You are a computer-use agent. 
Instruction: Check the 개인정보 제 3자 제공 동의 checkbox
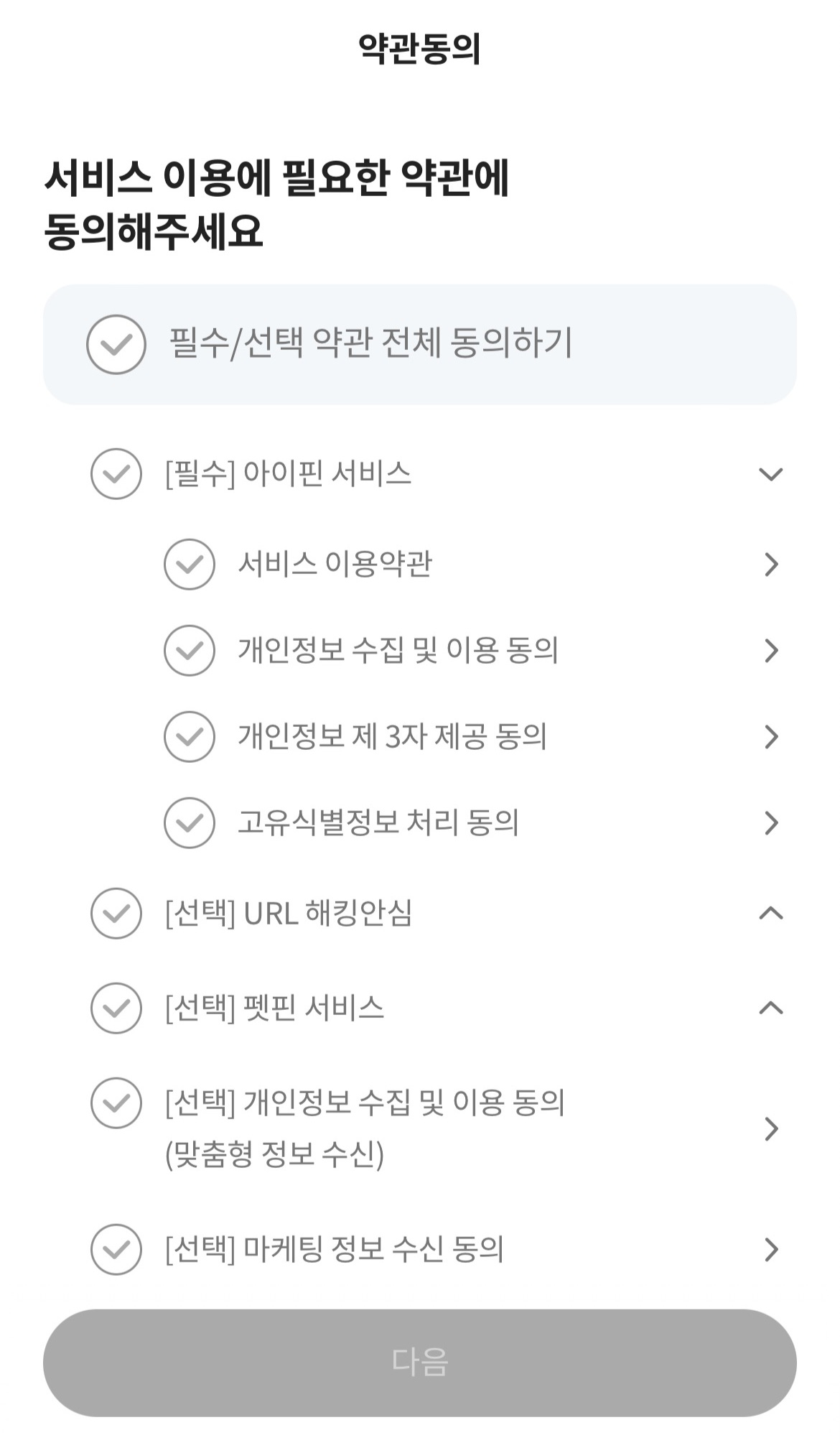190,737
